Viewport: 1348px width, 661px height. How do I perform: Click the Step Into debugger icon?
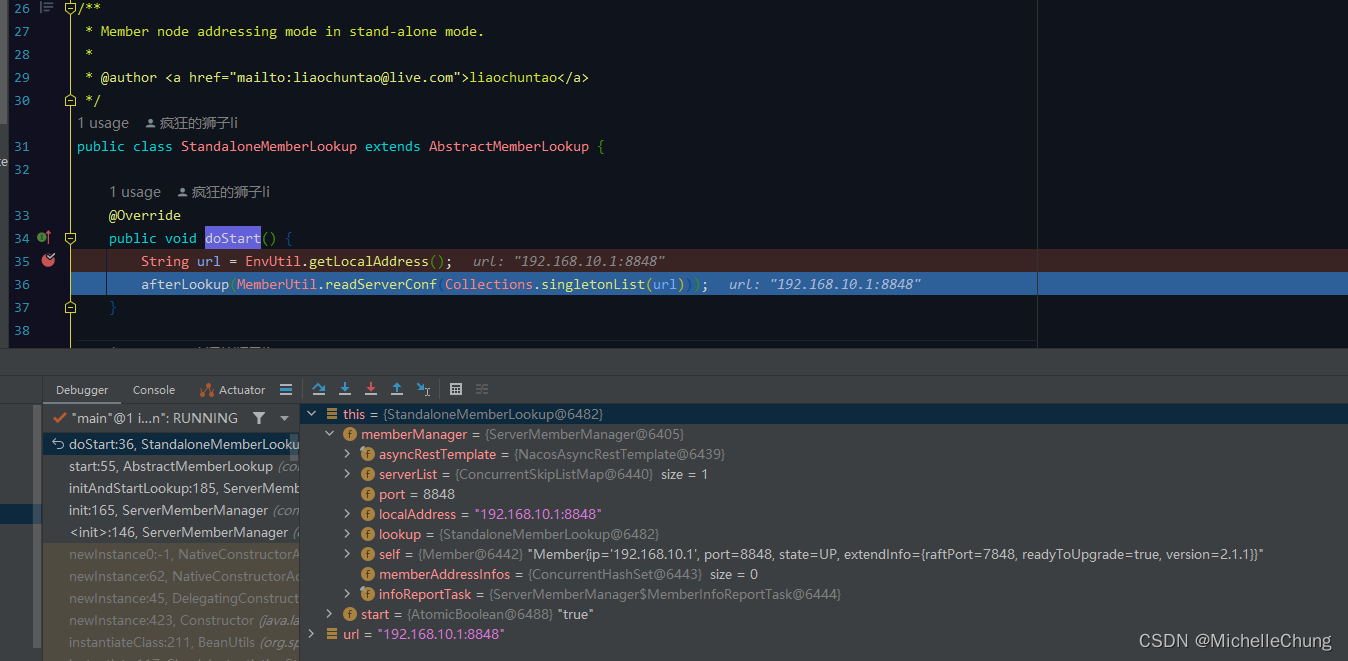pos(345,389)
